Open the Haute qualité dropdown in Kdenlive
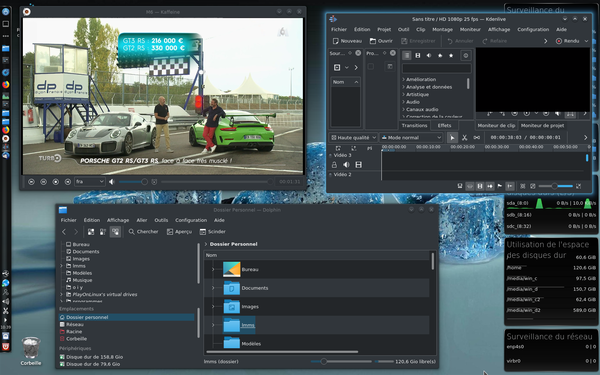The image size is (600, 375). point(353,138)
